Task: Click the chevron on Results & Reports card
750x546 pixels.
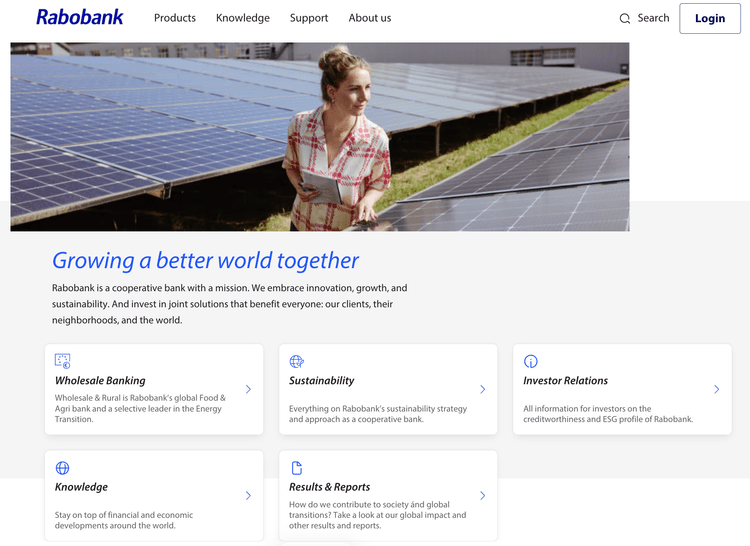Action: click(483, 495)
